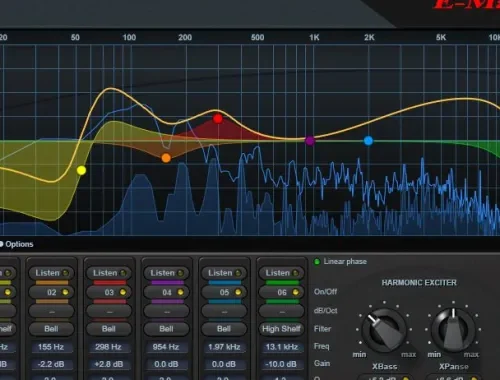Screen dimensions: 500x380
Task: Click the '1K' frequency scale label
Action: click(314, 37)
